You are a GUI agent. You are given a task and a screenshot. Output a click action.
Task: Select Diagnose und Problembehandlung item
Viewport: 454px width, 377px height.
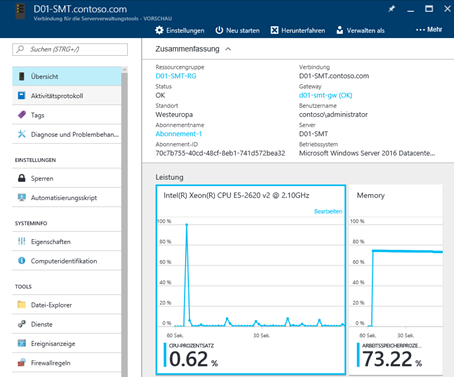pyautogui.click(x=67, y=134)
